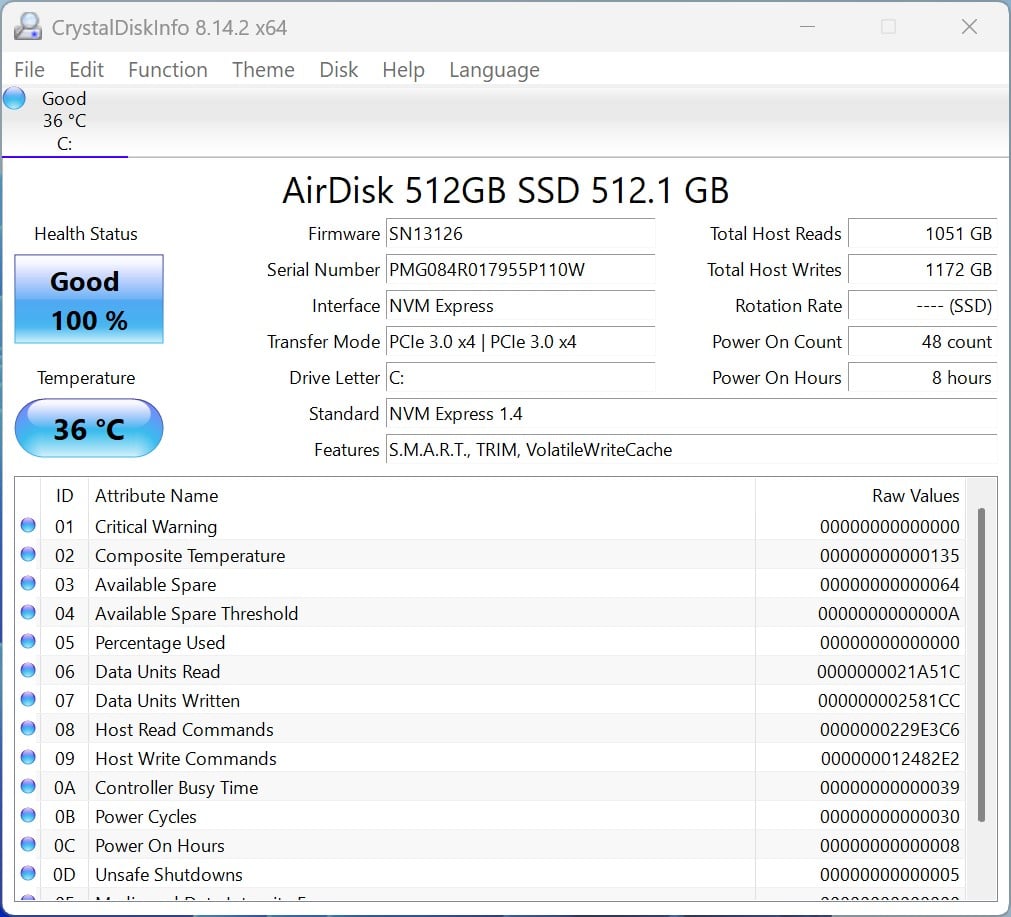
Task: Click the Power On Hours value 8 hours
Action: [x=923, y=378]
